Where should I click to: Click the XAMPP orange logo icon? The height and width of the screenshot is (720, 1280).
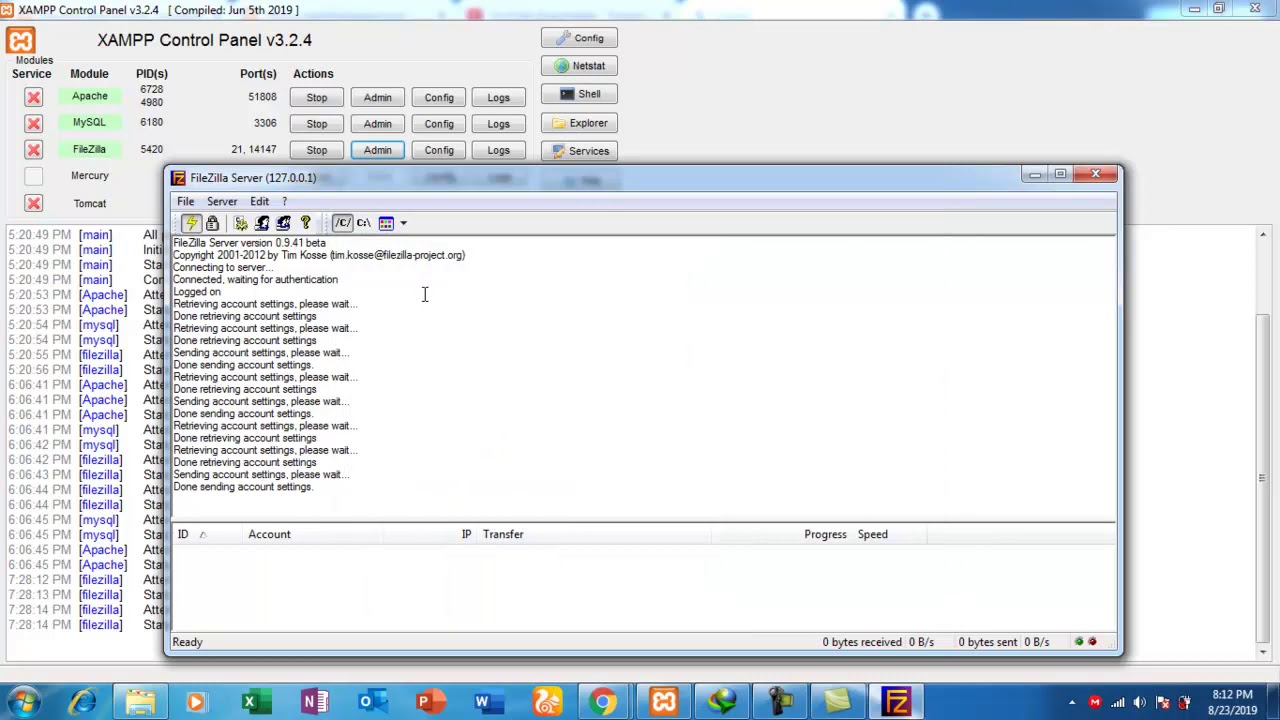20,40
